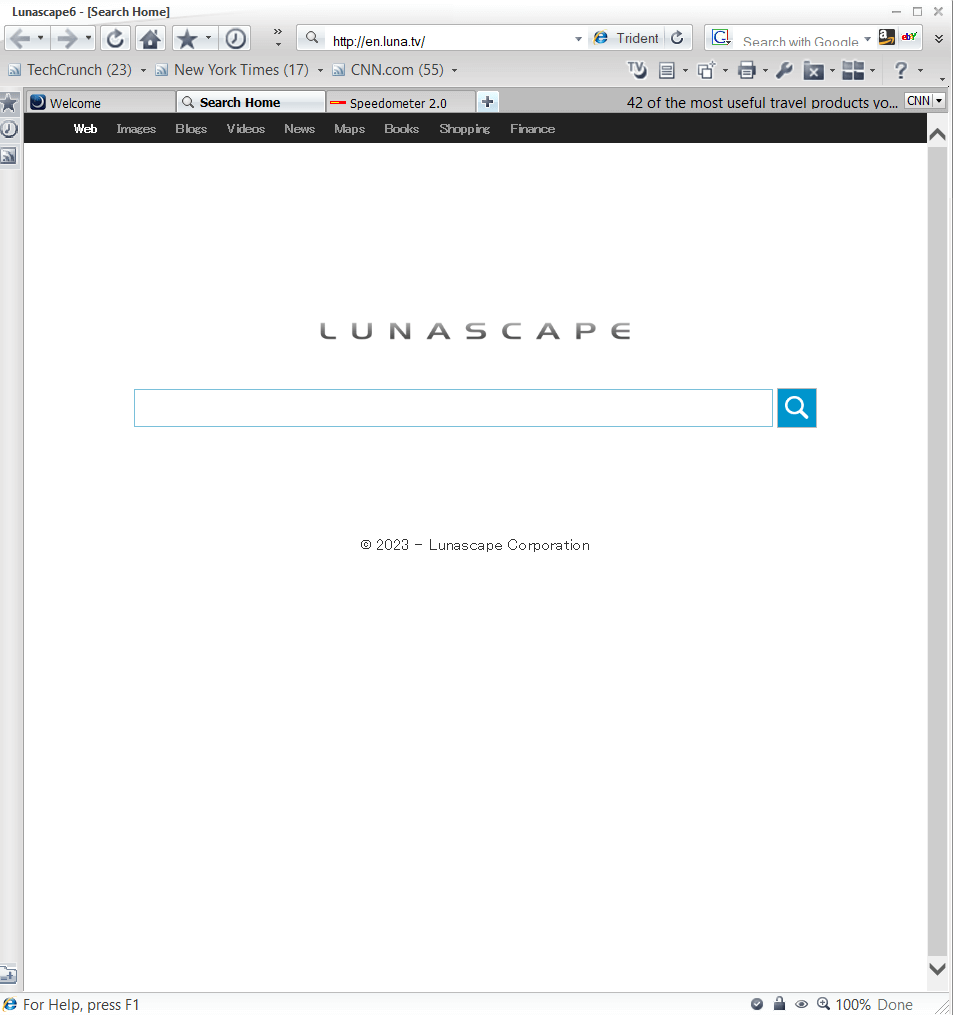Screen dimensions: 953x1015
Task: Expand the TechCrunch feed dropdown arrow
Action: pos(143,71)
